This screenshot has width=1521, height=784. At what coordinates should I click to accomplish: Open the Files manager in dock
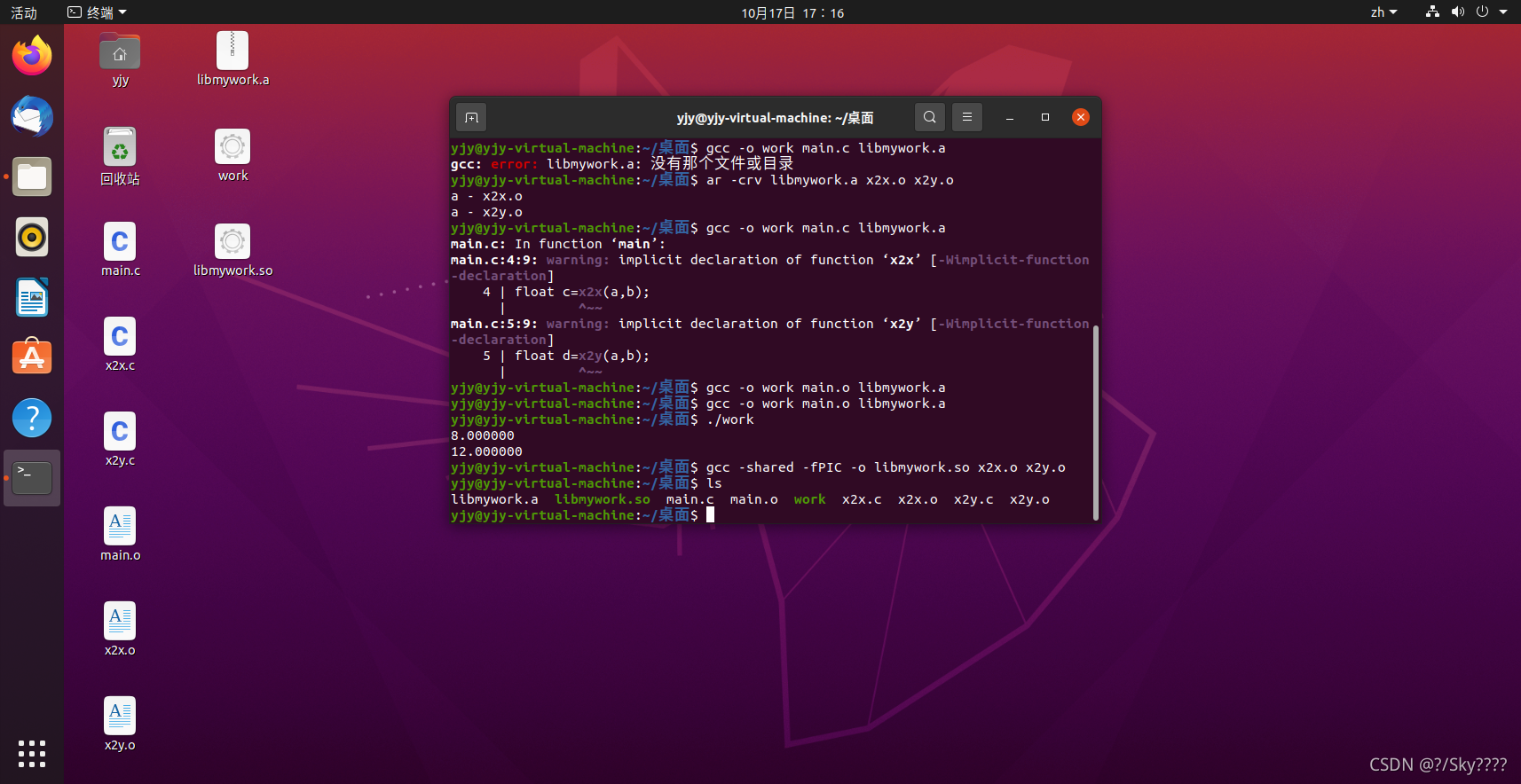click(x=32, y=176)
